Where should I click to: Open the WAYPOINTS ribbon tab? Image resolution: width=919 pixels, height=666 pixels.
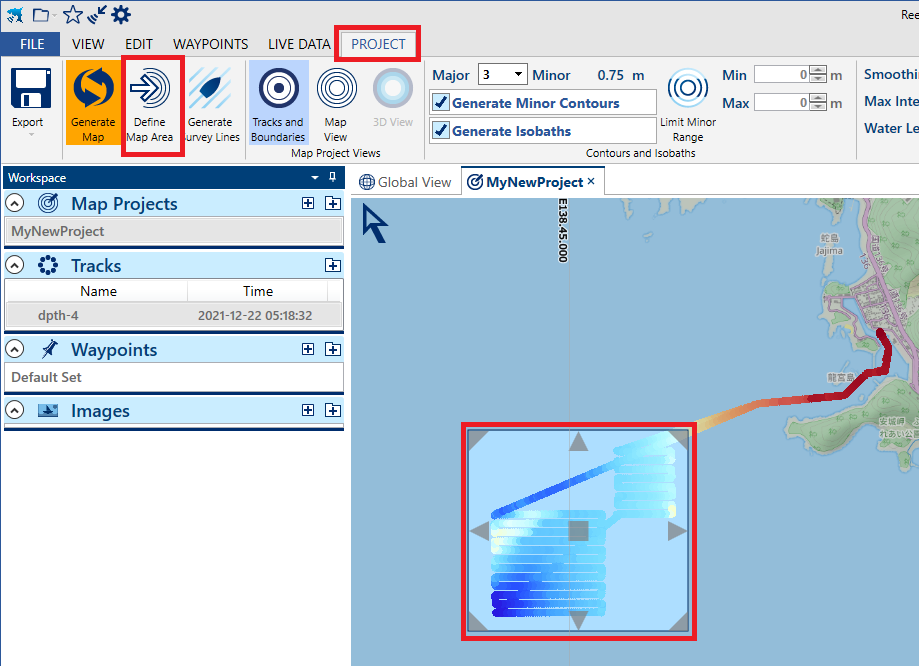[210, 44]
